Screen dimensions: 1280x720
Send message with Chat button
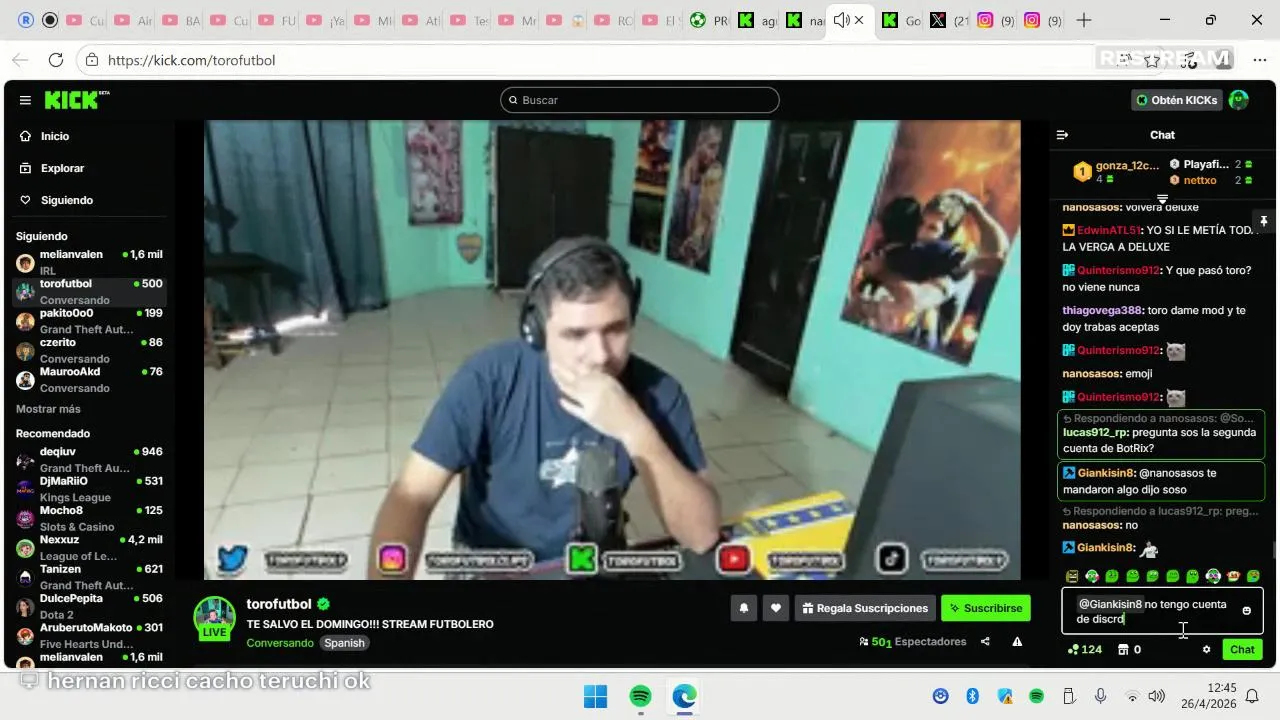tap(1242, 650)
